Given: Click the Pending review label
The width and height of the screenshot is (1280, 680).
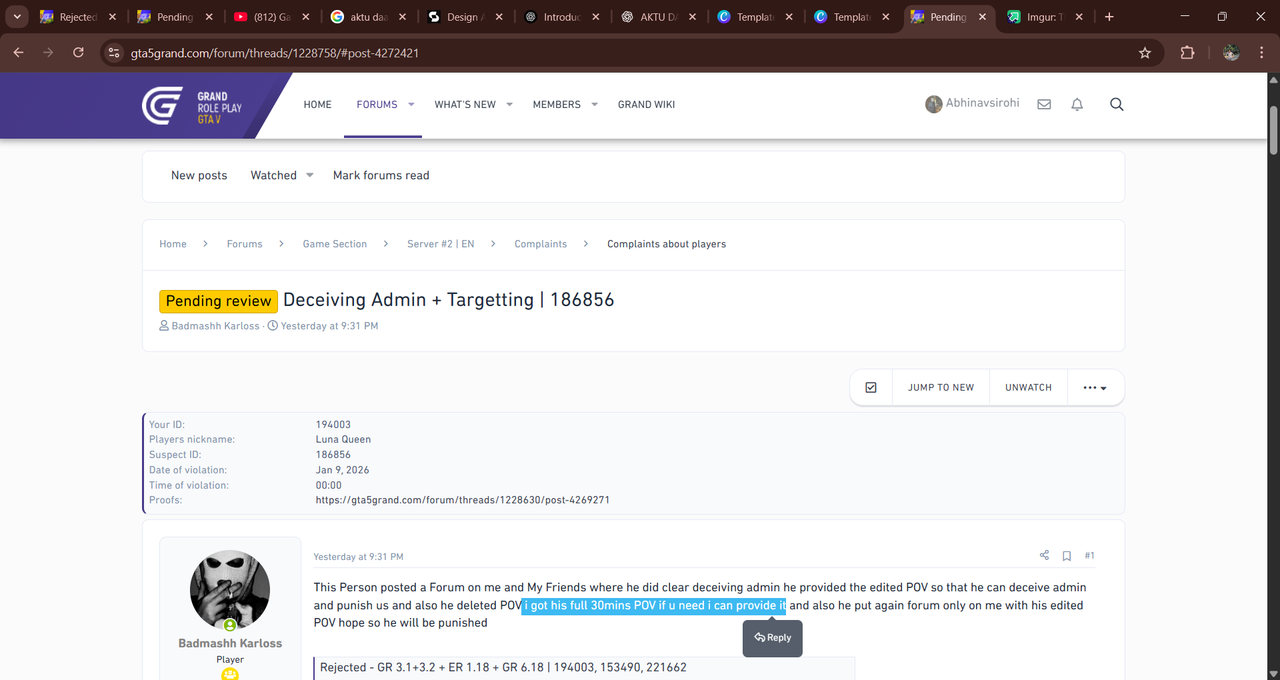Looking at the screenshot, I should 218,301.
